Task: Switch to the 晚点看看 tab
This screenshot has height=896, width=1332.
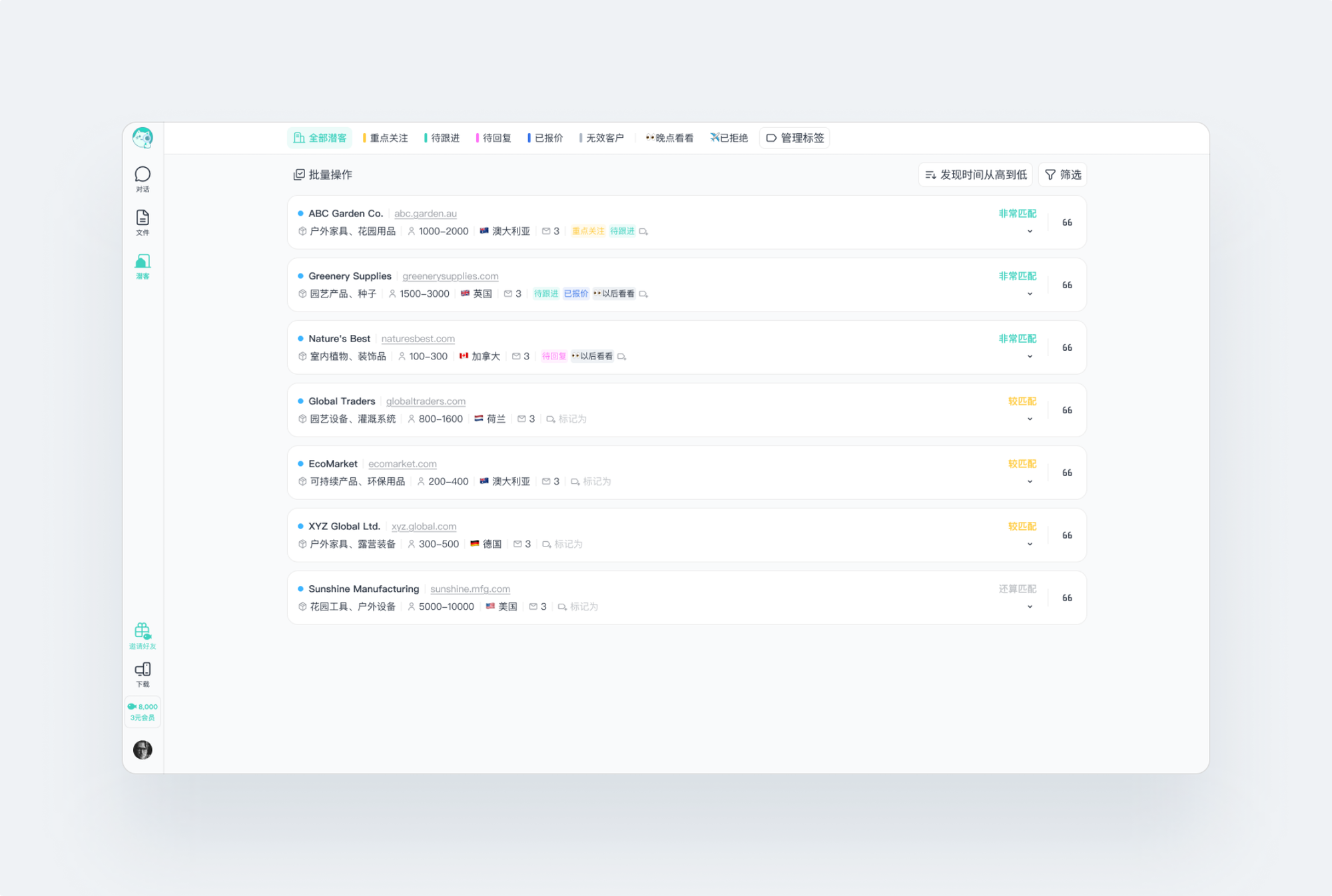Action: point(669,138)
